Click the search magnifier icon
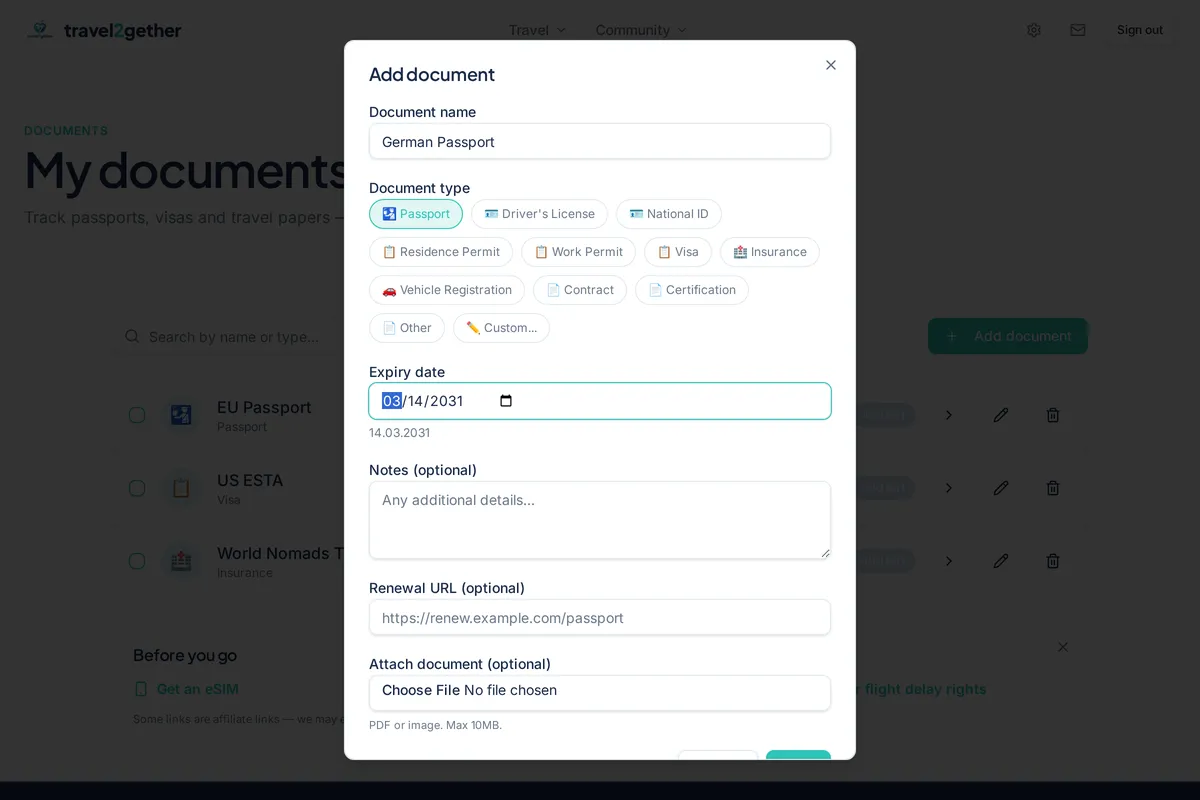The image size is (1200, 800). click(x=132, y=336)
